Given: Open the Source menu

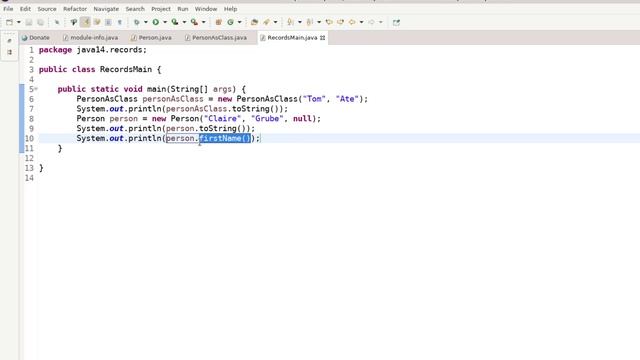Looking at the screenshot, I should (x=47, y=9).
